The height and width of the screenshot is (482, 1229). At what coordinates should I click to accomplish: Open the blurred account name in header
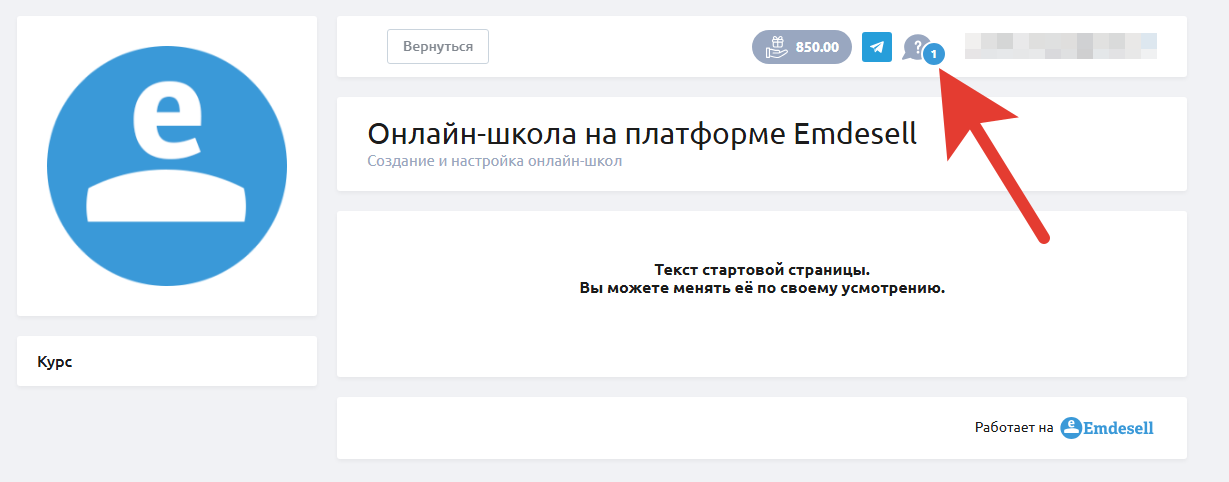[x=1060, y=46]
